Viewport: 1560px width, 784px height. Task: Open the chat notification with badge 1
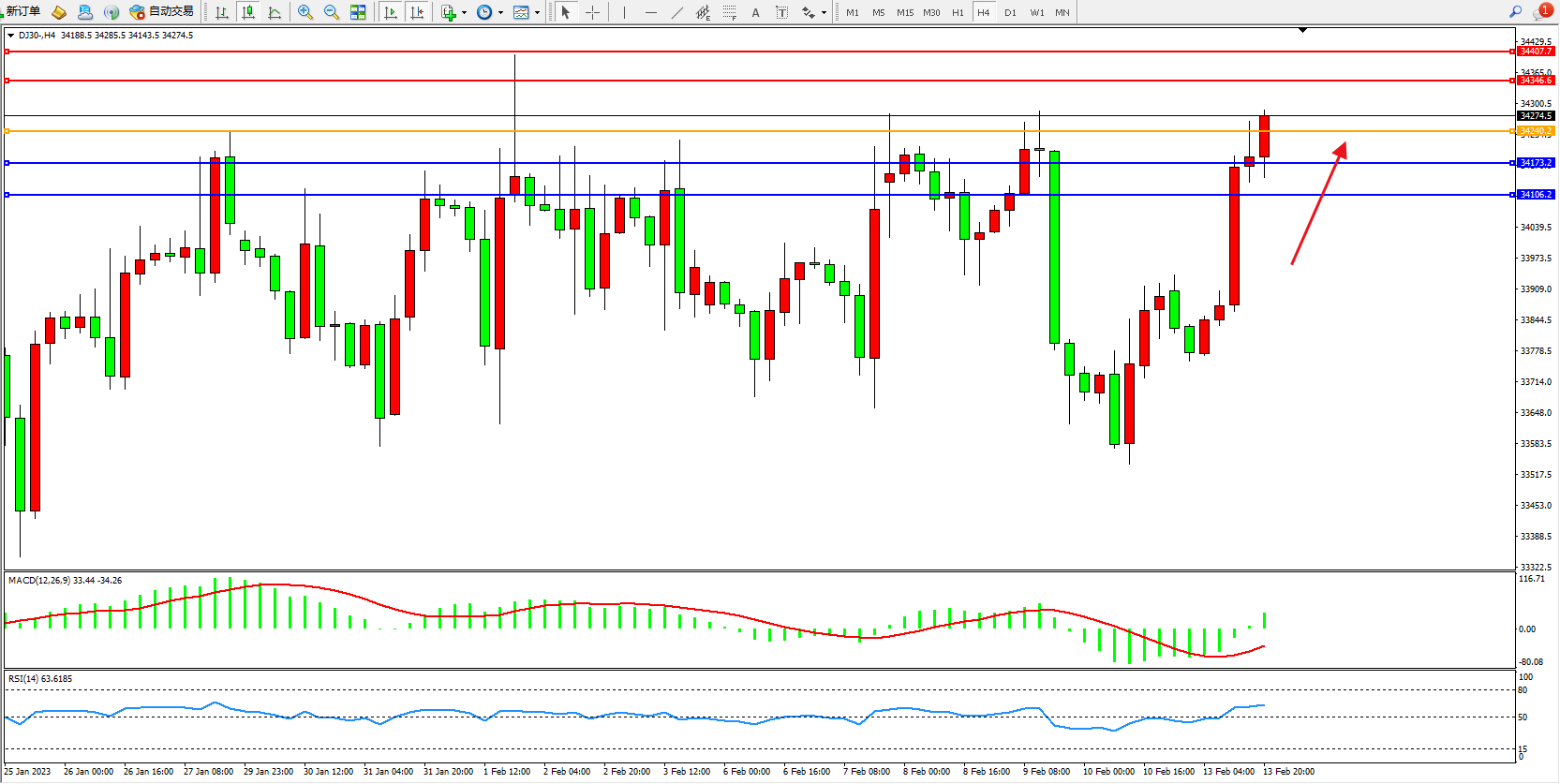[x=1541, y=12]
